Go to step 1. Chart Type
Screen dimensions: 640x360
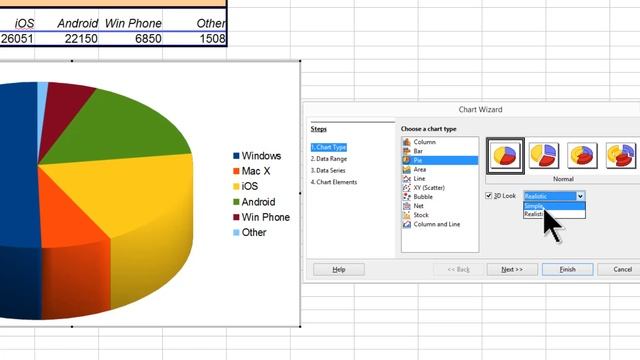[329, 147]
